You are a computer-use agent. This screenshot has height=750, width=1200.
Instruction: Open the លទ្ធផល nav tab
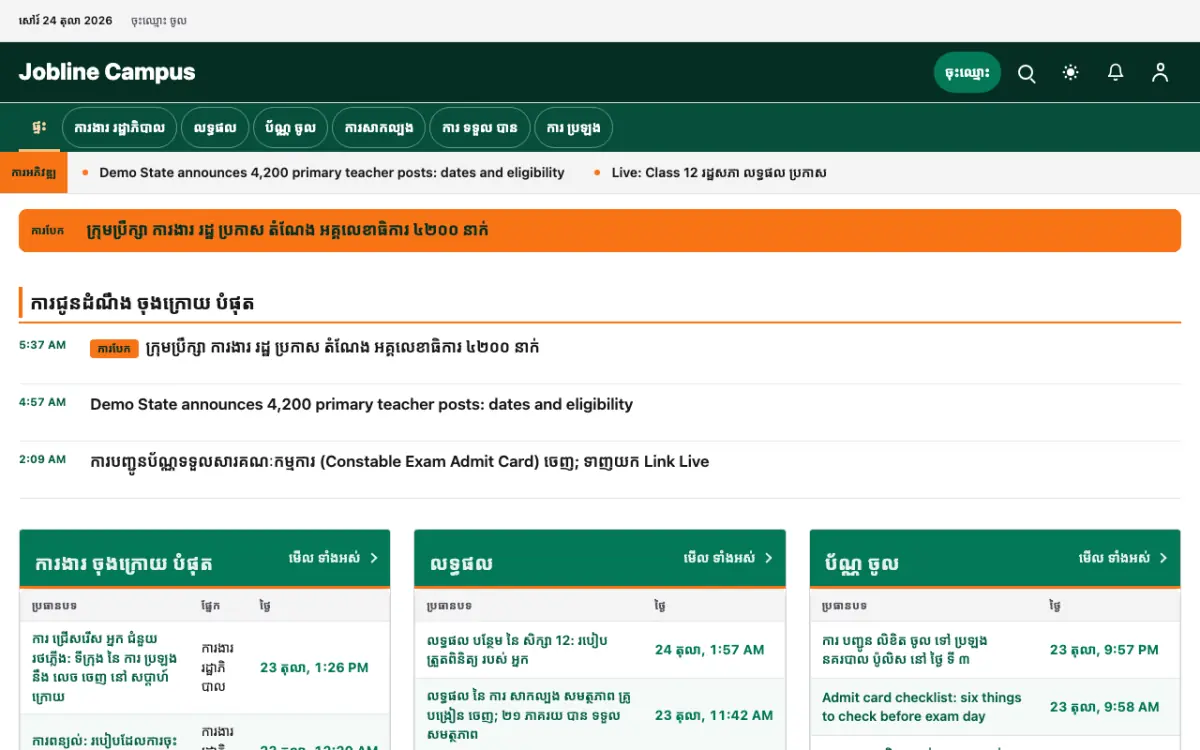(215, 128)
